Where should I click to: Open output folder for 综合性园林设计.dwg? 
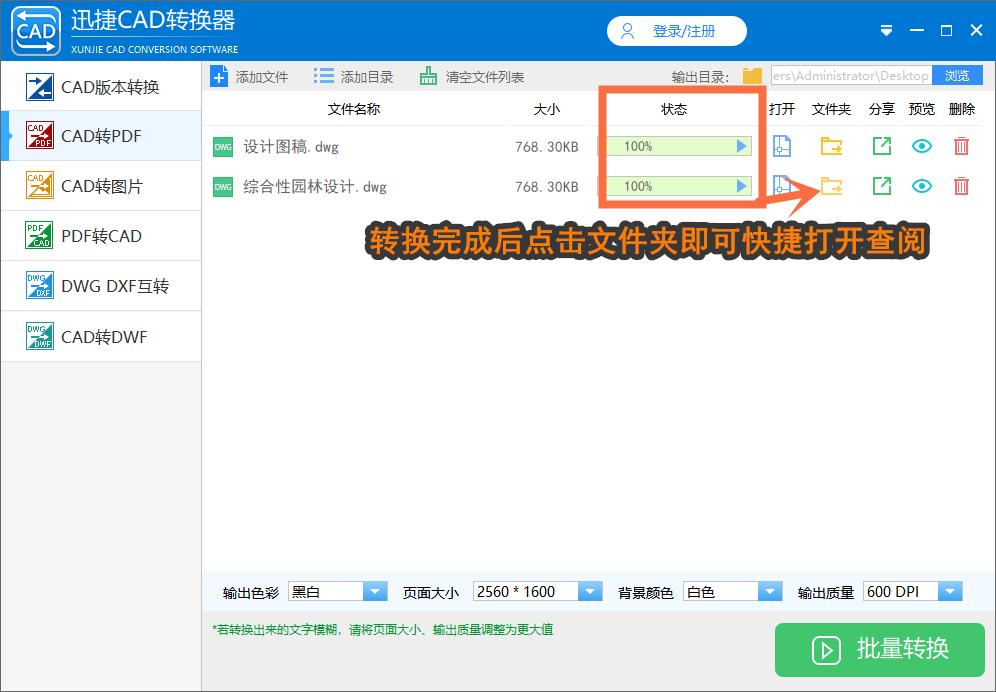coord(831,186)
